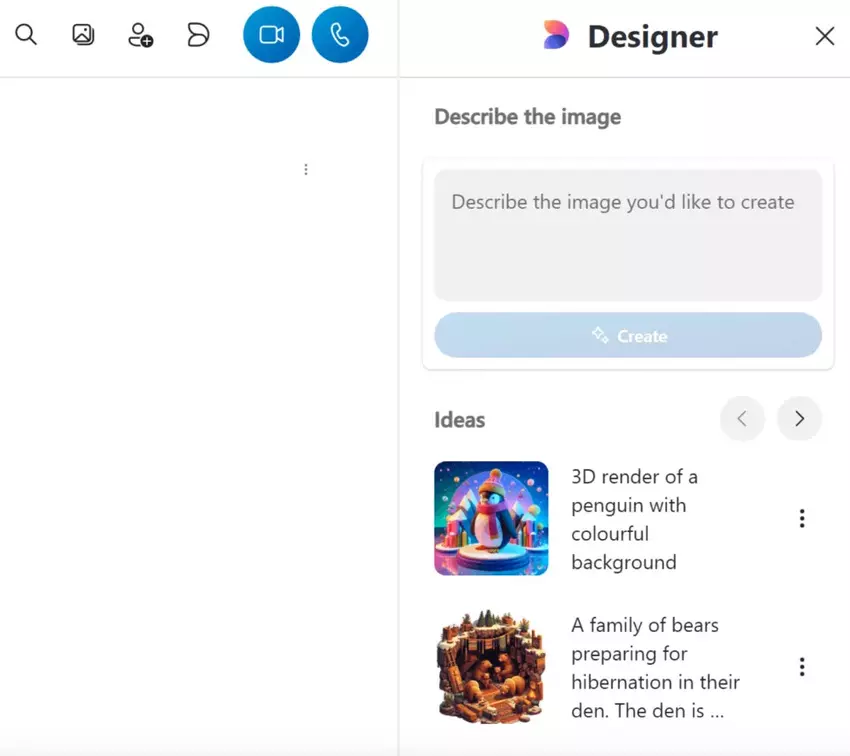Select the penguin idea thumbnail
This screenshot has width=850, height=756.
pos(491,518)
